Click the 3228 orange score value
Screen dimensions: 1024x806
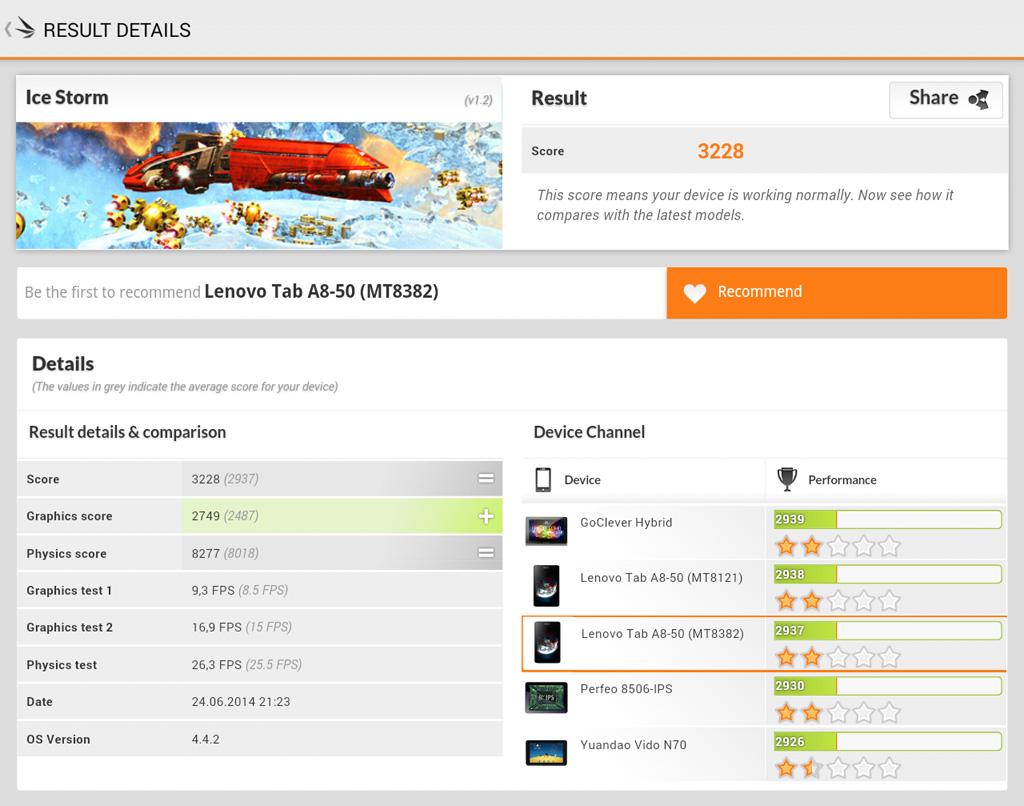(x=720, y=151)
